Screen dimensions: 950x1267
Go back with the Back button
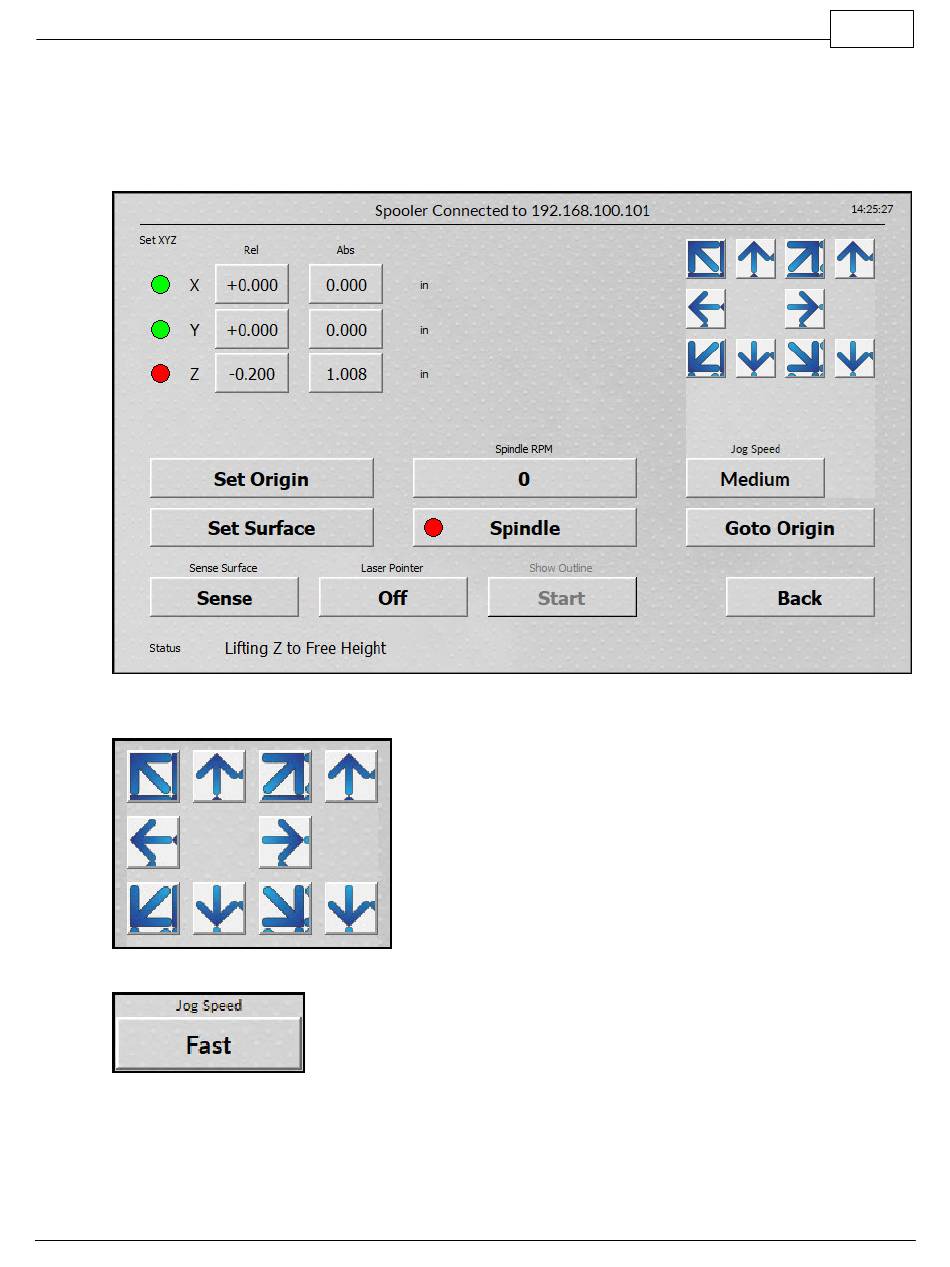coord(800,597)
